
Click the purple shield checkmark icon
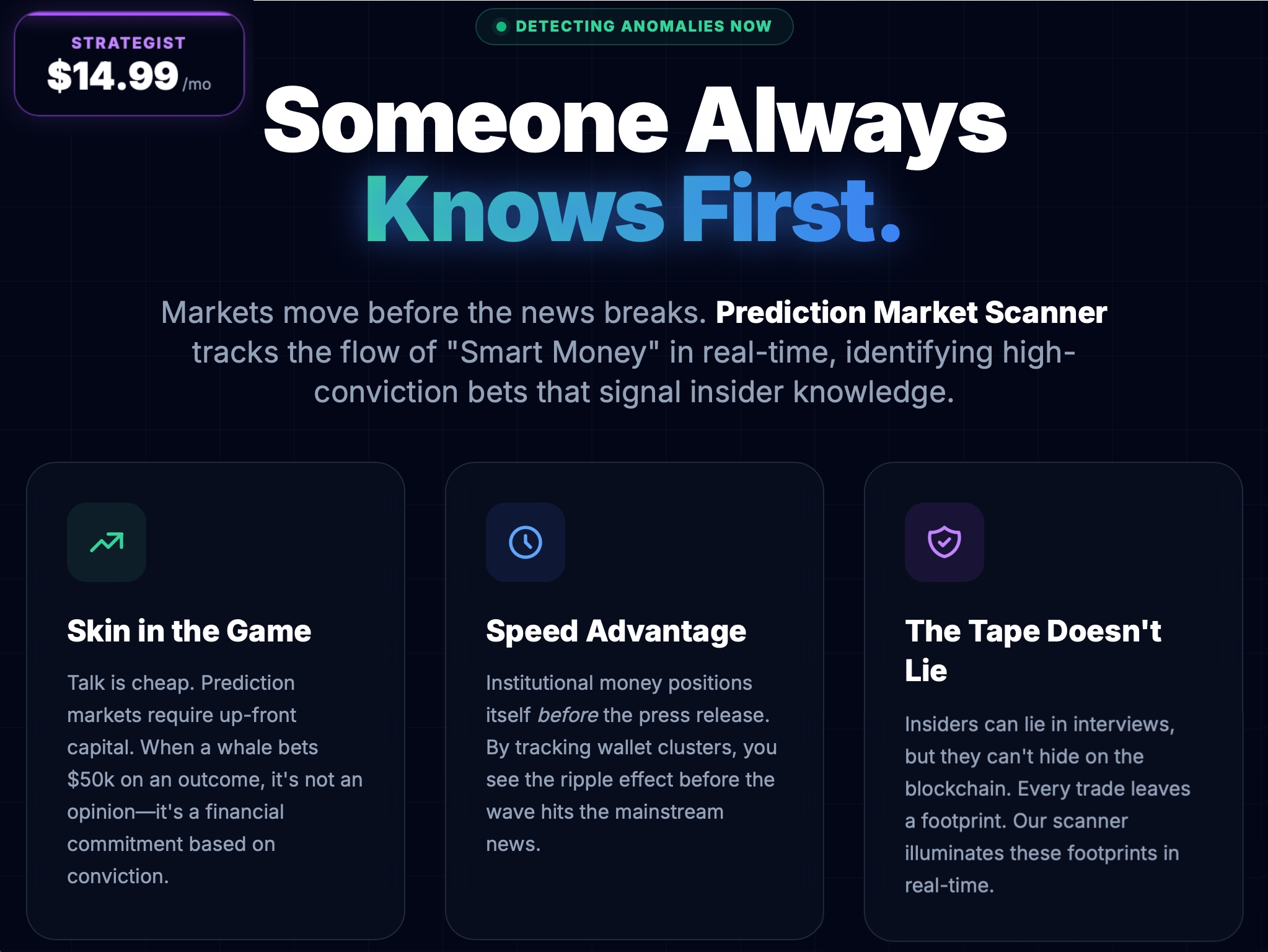(x=944, y=542)
